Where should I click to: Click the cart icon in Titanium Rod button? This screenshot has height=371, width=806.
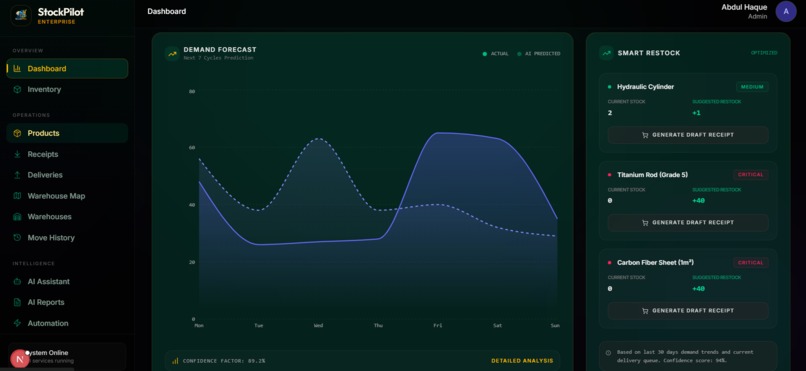(x=645, y=223)
